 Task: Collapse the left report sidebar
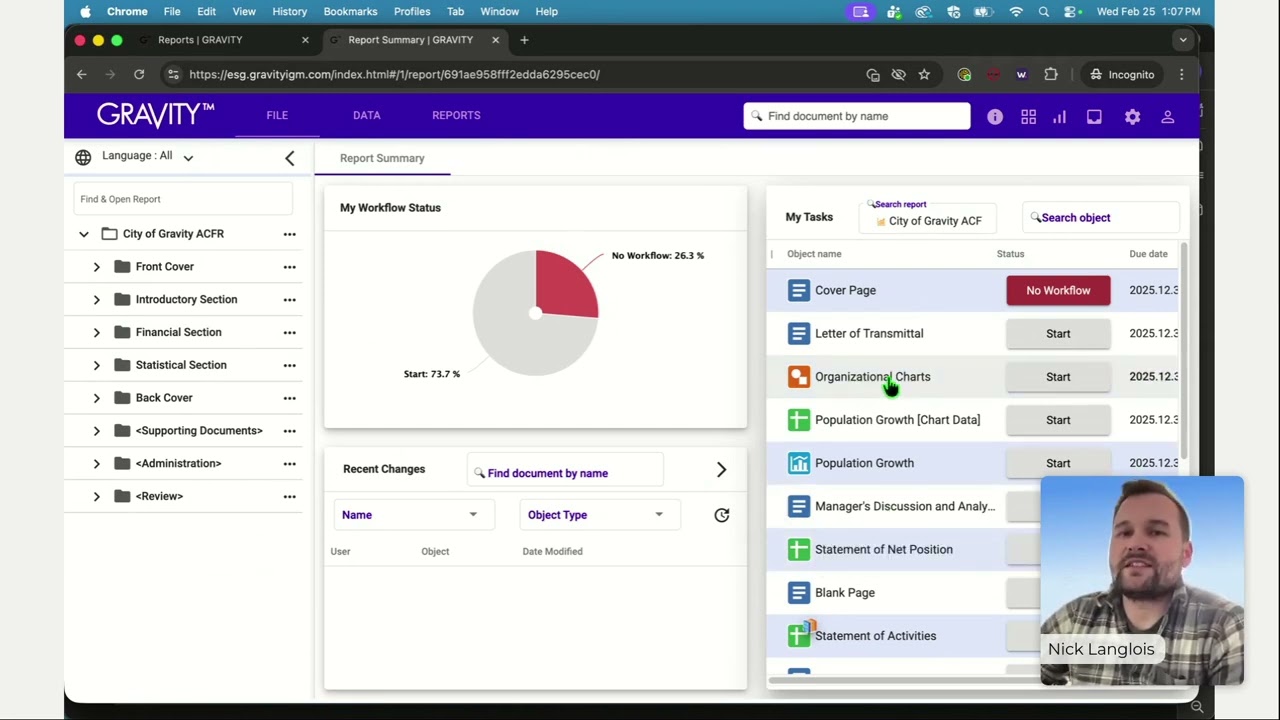[x=290, y=158]
